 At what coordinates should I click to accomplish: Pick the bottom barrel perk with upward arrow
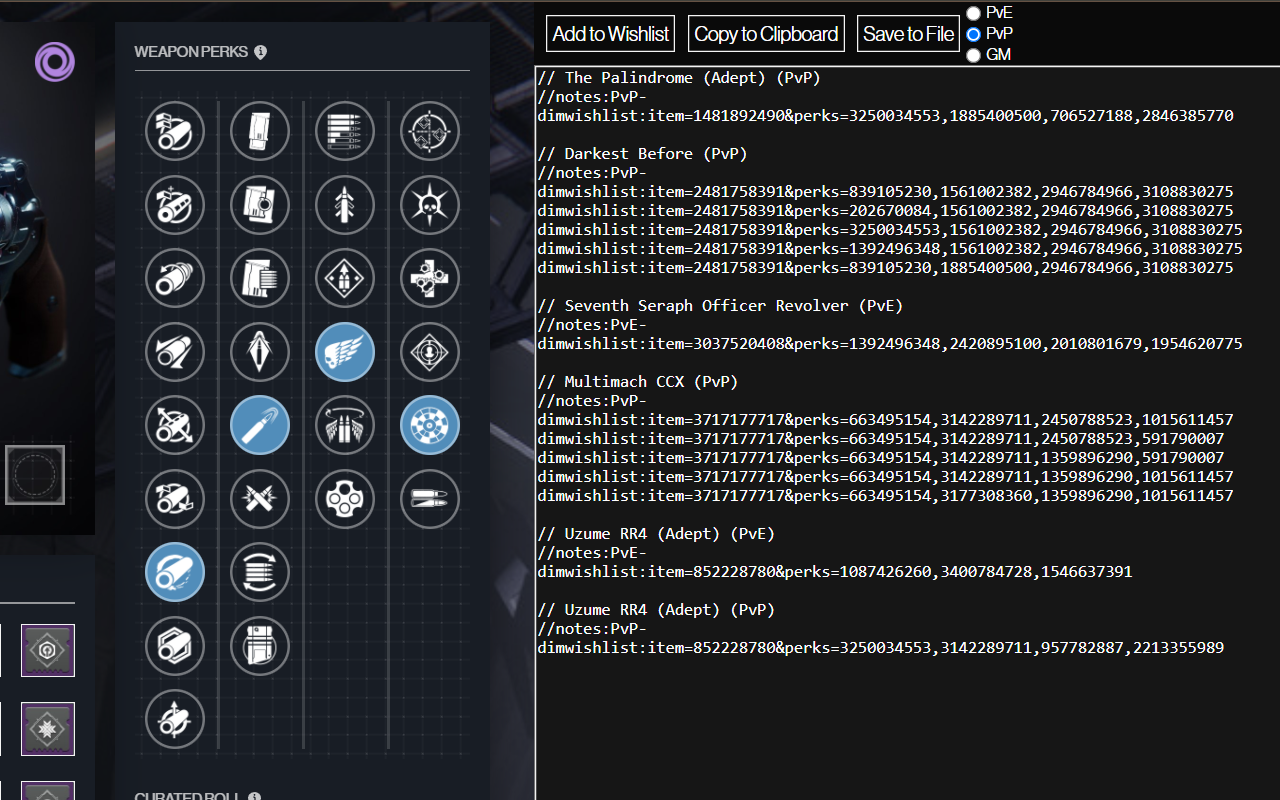click(x=175, y=719)
